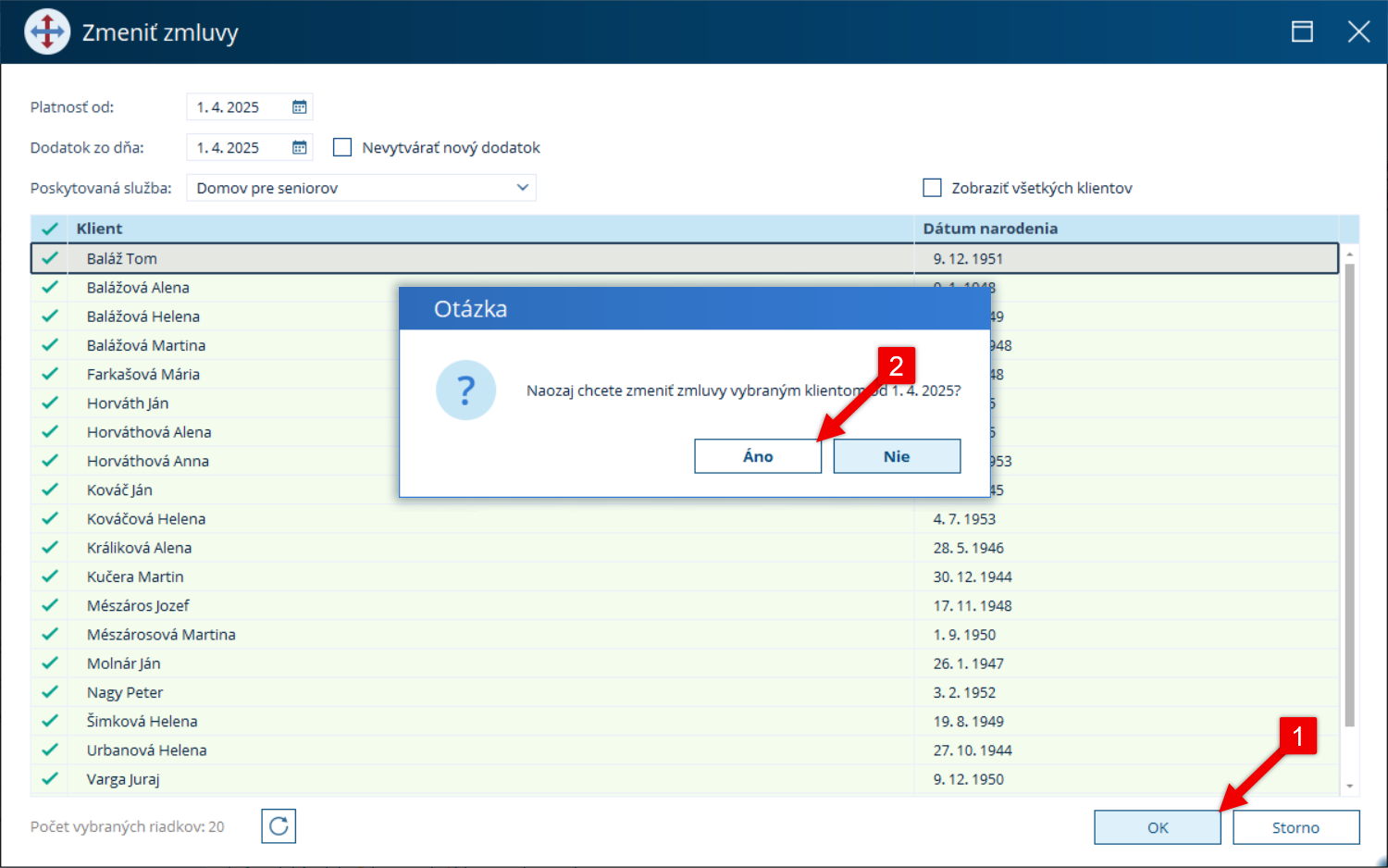
Task: Select client Králiková Alena
Action: (139, 548)
